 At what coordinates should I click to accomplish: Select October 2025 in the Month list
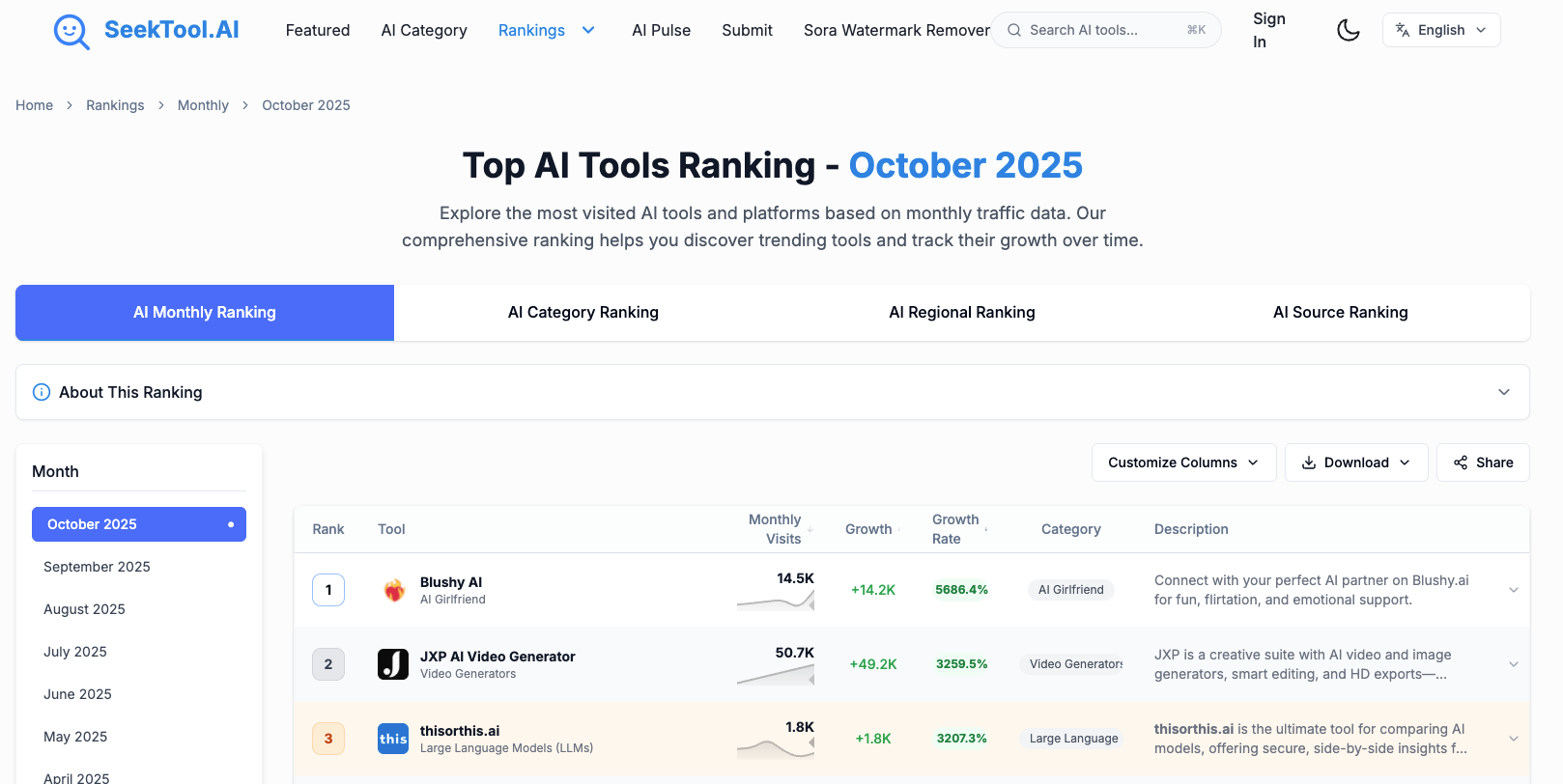coord(139,524)
